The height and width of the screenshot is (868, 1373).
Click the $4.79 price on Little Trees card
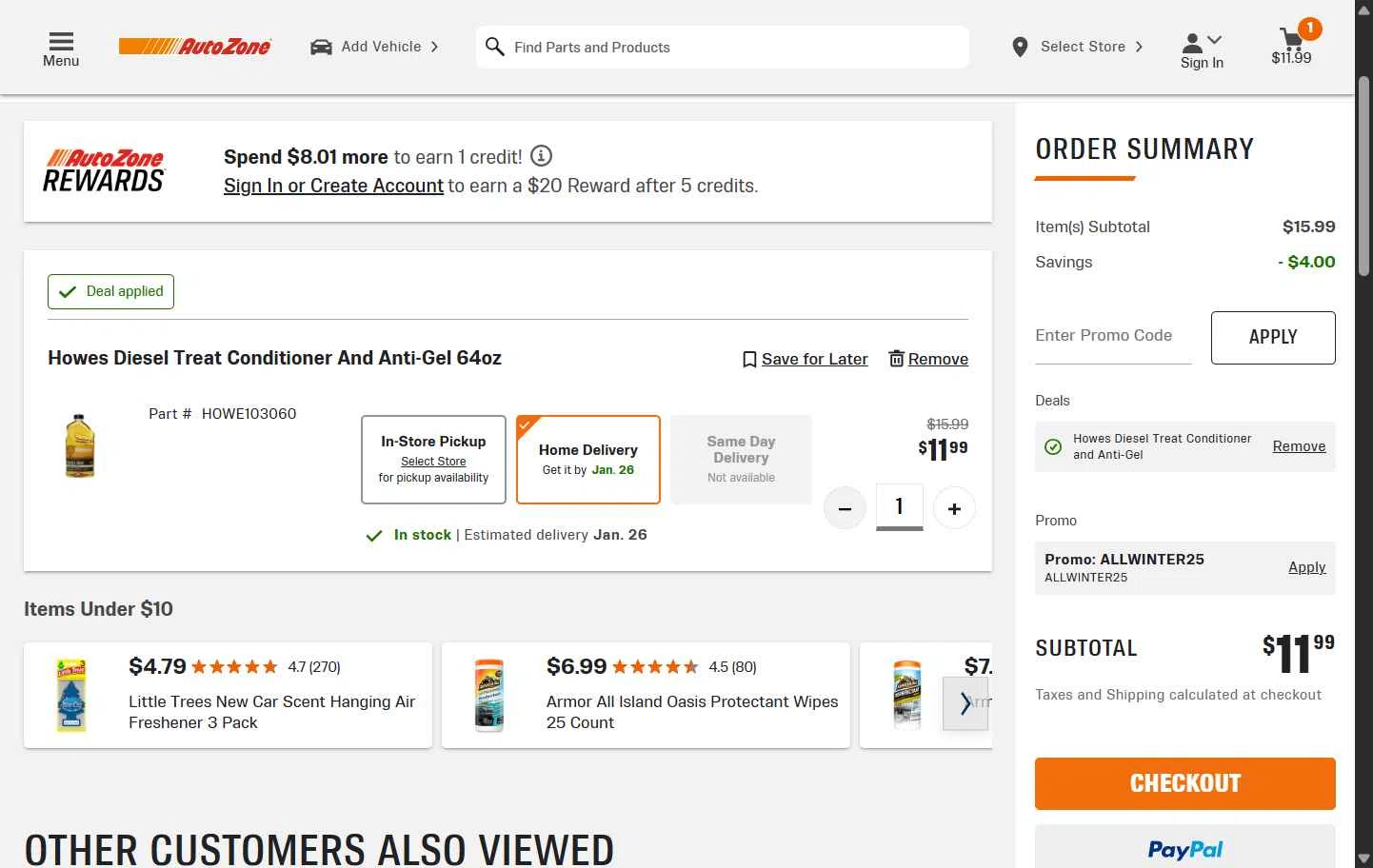(x=157, y=666)
